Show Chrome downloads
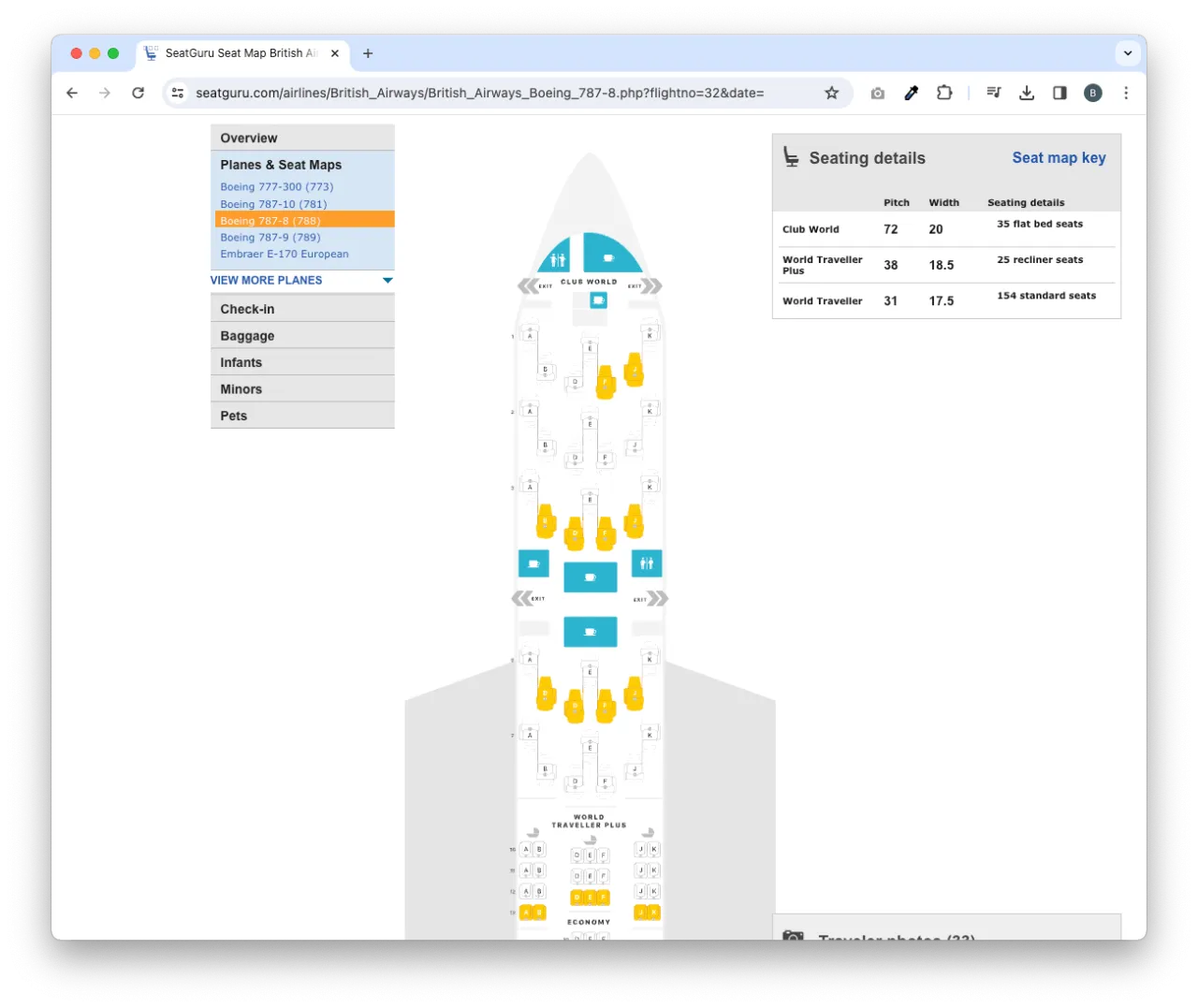 [x=1027, y=93]
